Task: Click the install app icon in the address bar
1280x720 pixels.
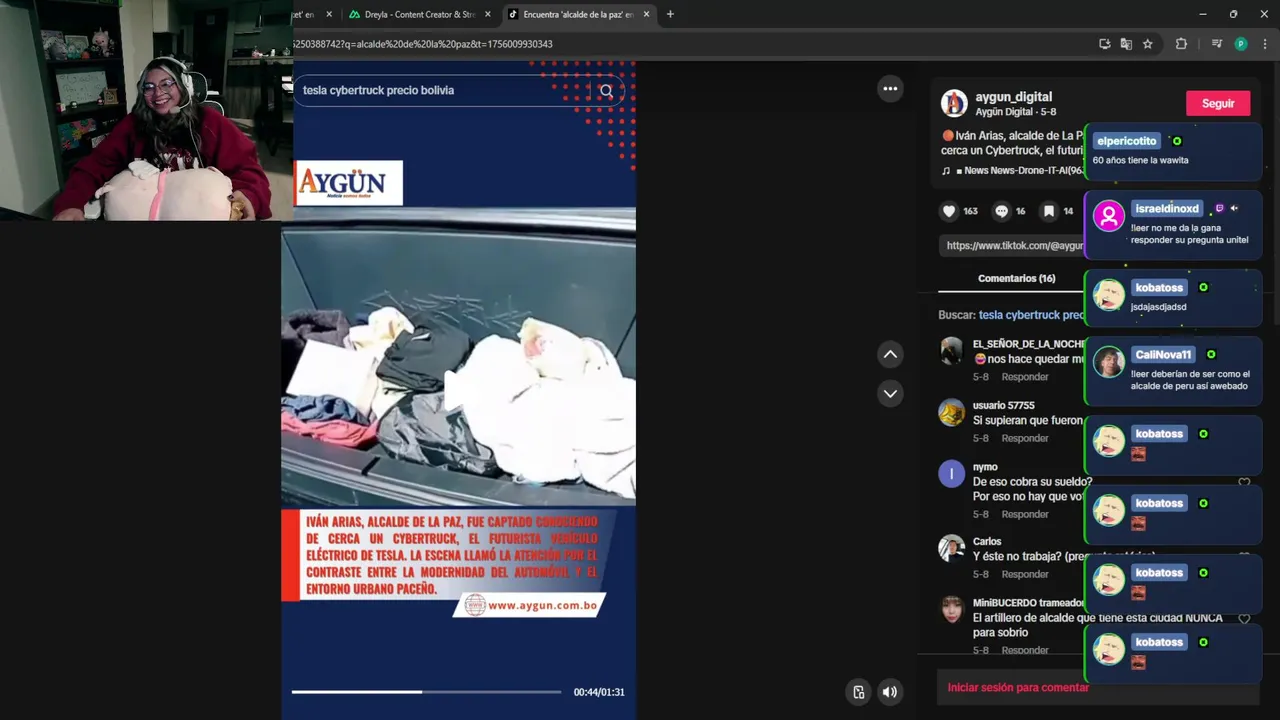Action: coord(1104,44)
